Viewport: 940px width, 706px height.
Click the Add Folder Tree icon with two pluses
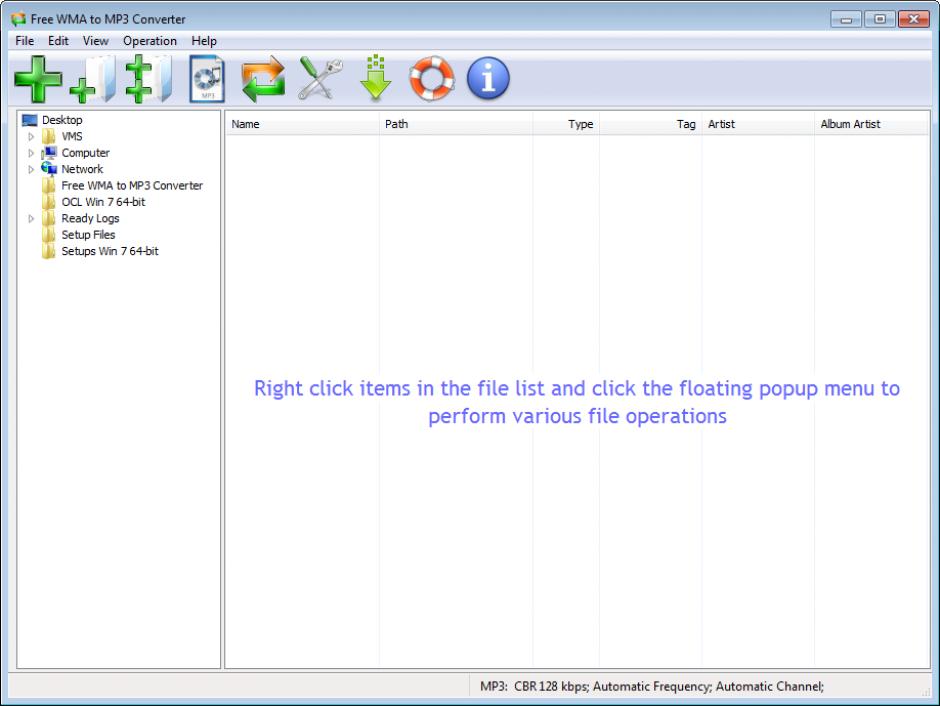[x=148, y=79]
